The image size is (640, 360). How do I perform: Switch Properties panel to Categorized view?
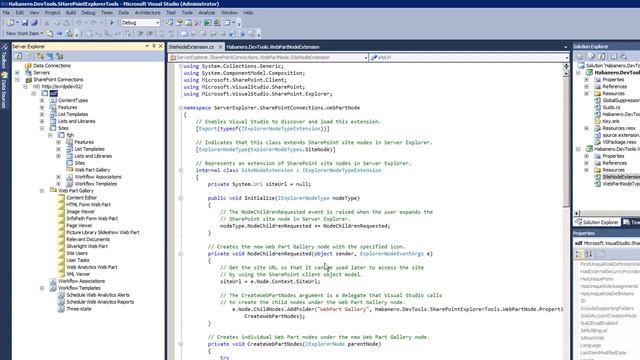point(579,254)
